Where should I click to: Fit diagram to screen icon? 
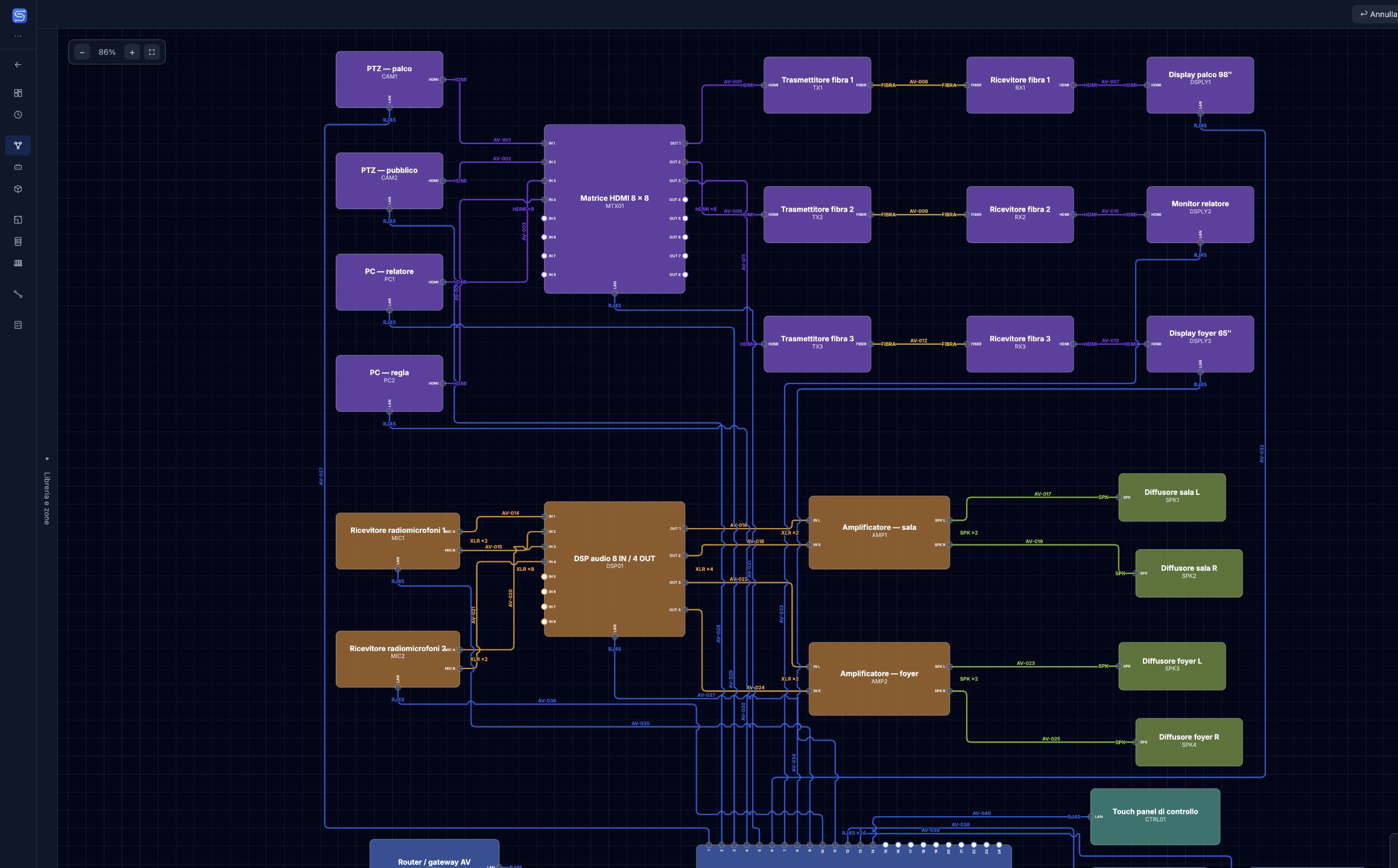[152, 52]
